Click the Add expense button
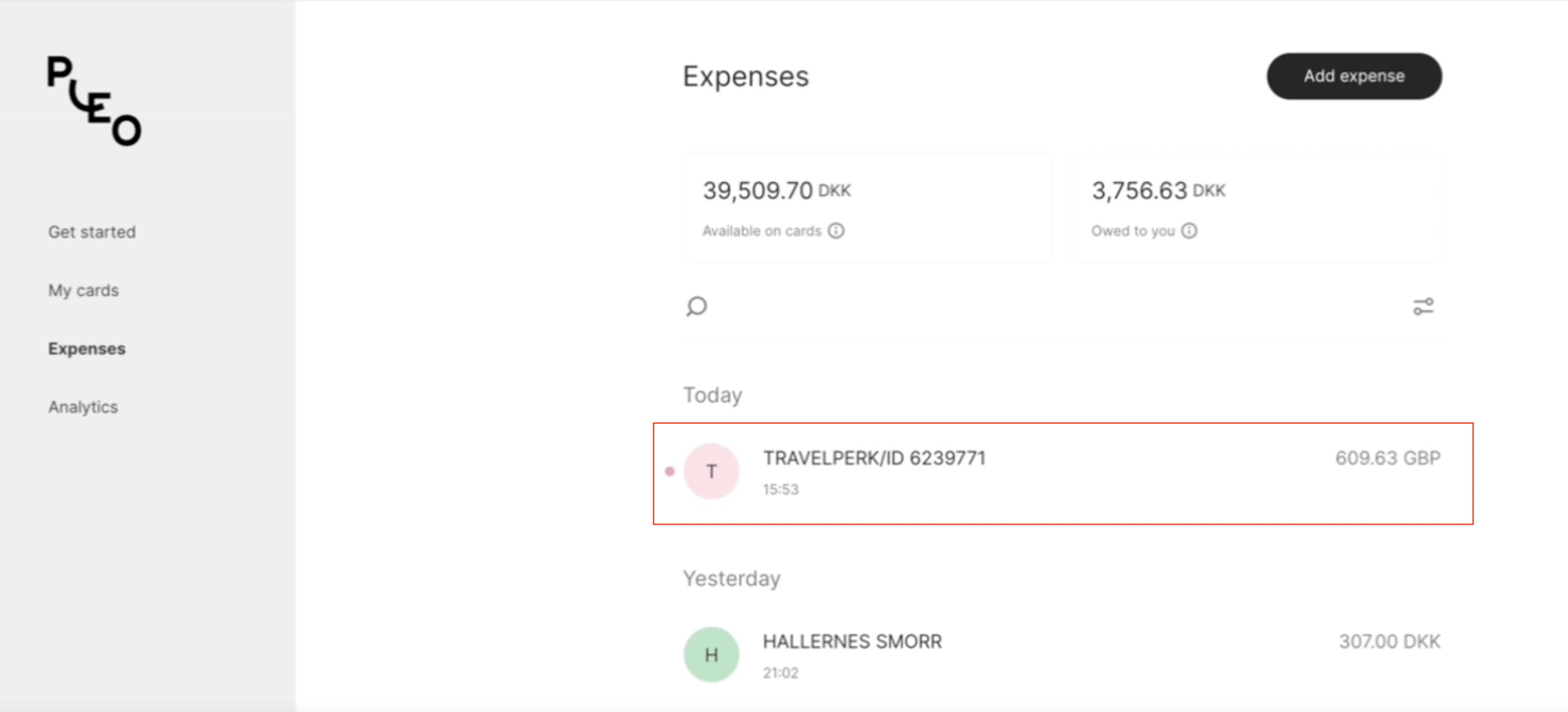Viewport: 1568px width, 712px height. tap(1354, 76)
